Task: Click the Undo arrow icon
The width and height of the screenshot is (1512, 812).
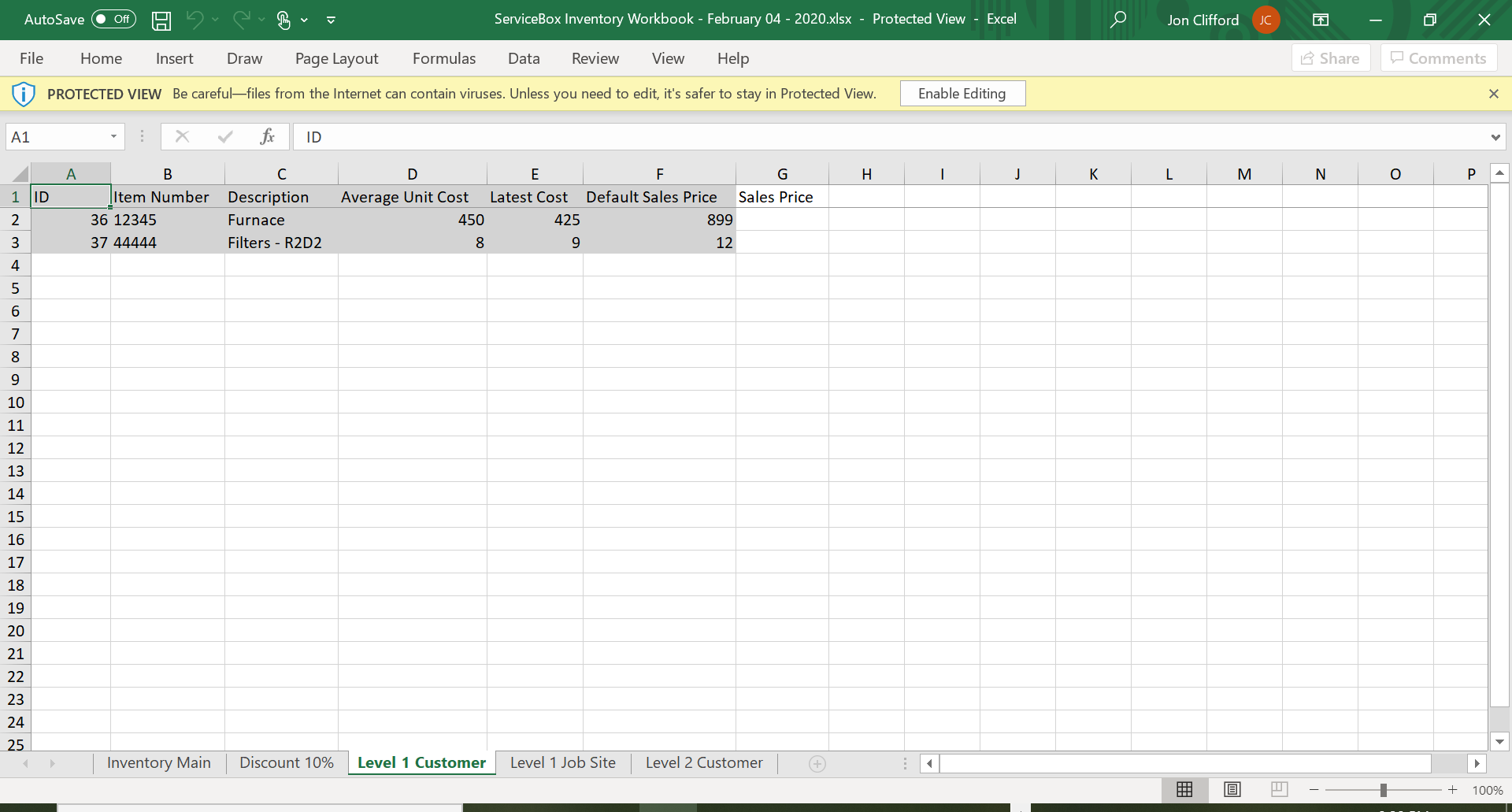Action: coord(195,20)
